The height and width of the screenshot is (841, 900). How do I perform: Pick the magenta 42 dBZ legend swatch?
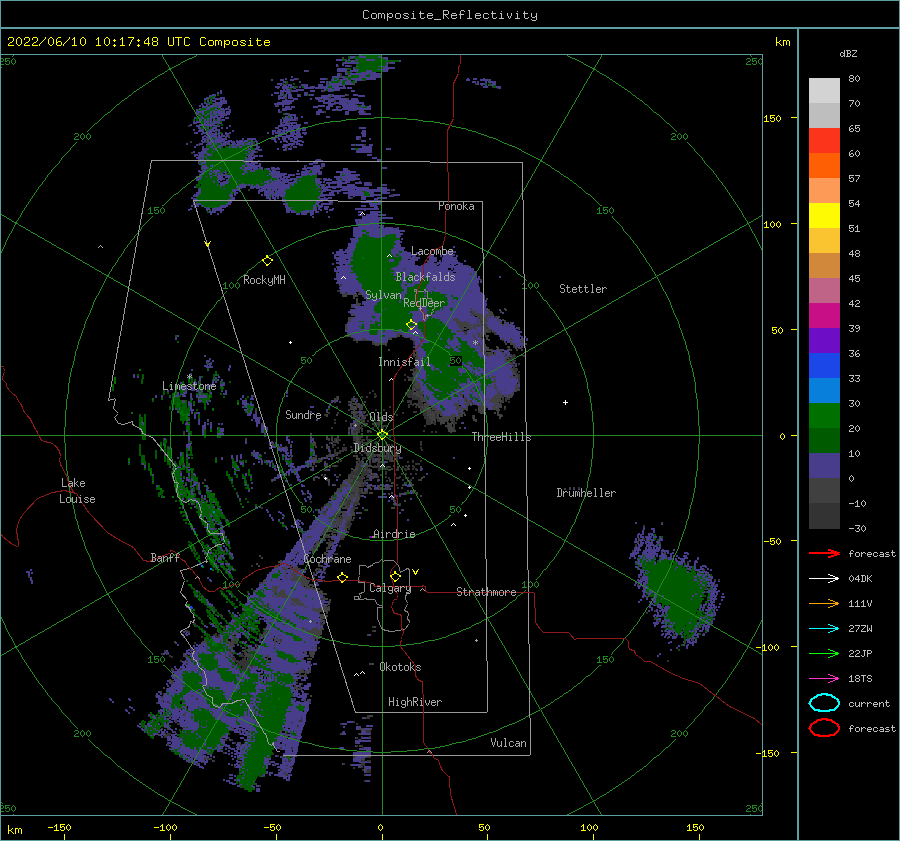tap(824, 316)
